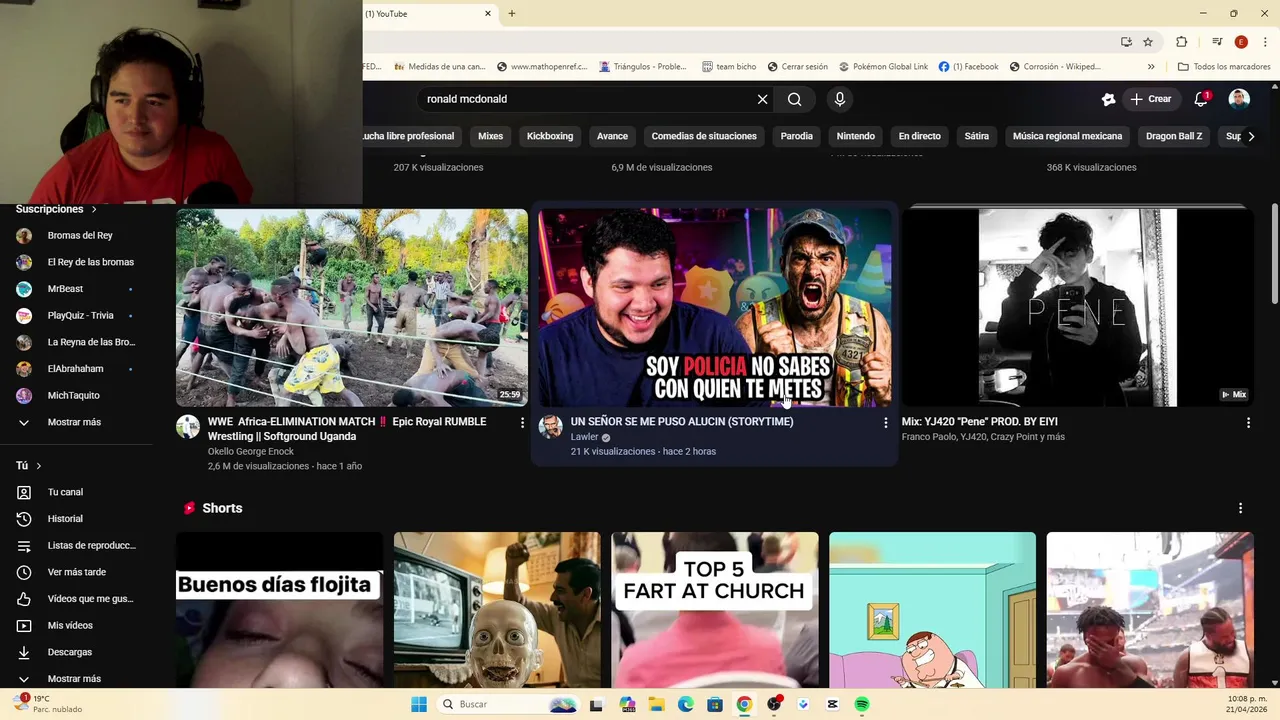Open the Buenos días flojita short
This screenshot has width=1280, height=720.
pos(279,610)
